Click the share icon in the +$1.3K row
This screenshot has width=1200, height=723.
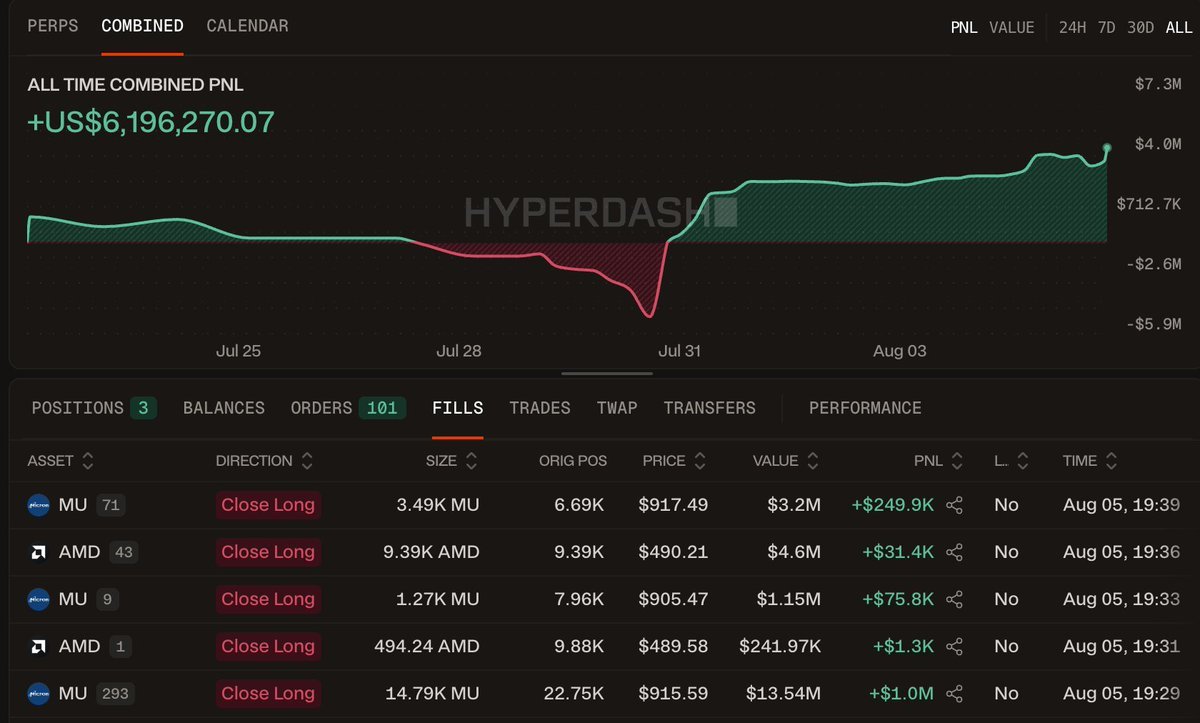[954, 646]
